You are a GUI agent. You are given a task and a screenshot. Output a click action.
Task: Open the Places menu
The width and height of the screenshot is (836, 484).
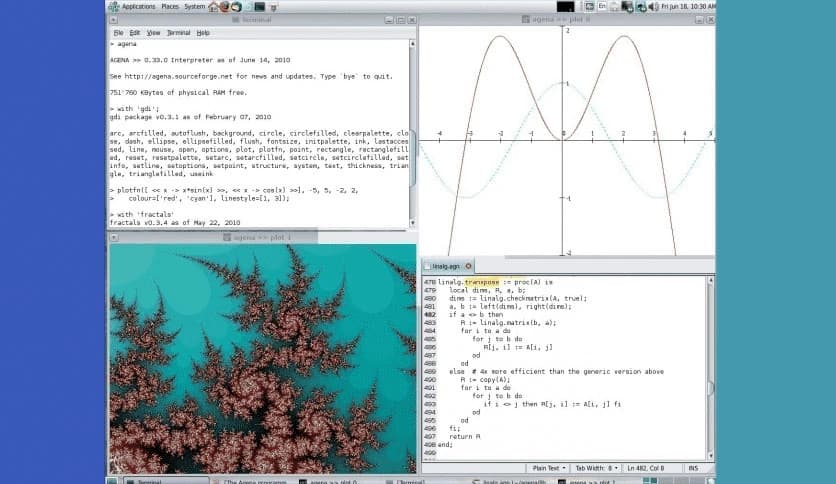170,6
